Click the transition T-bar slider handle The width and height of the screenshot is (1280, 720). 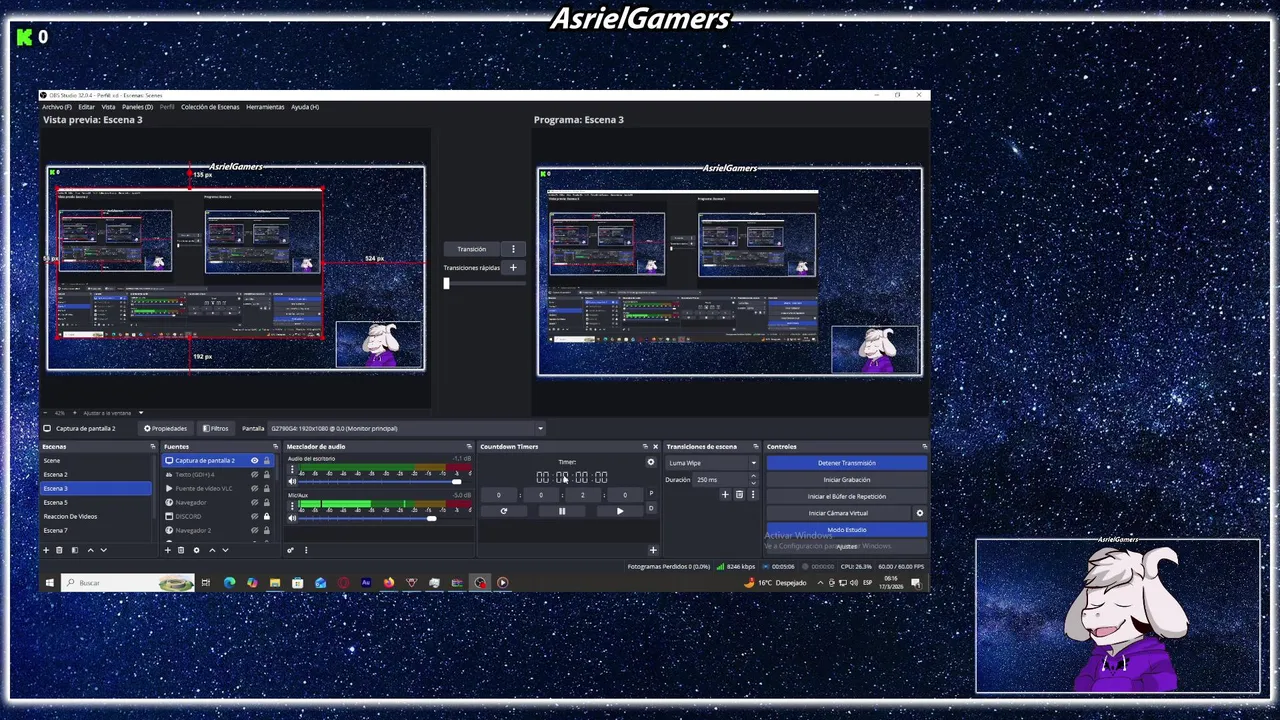coord(446,283)
